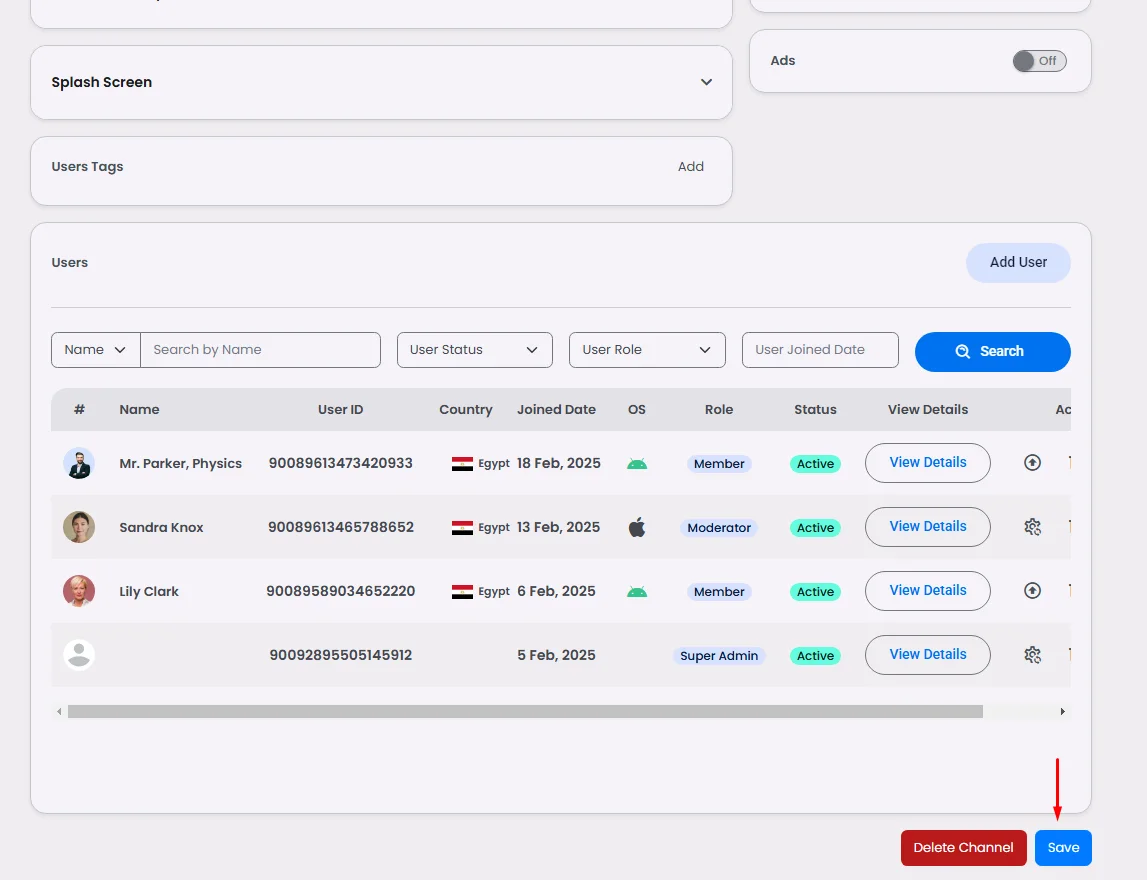Click the upgrade arrow icon for Mr. Parker

click(x=1033, y=463)
